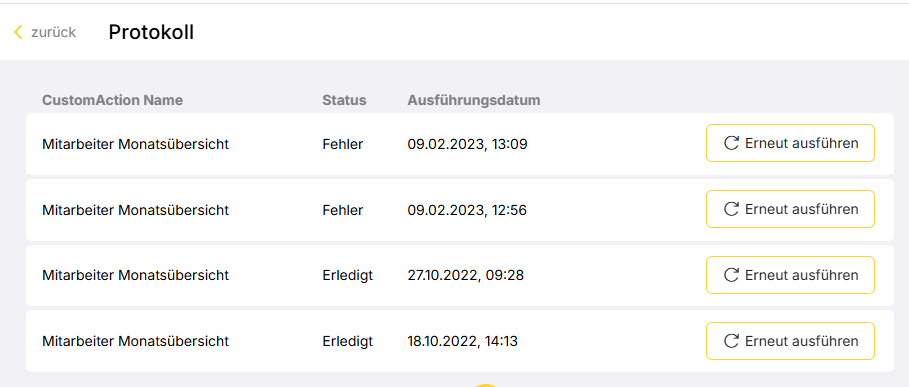Click the CustomAction Name column header
The height and width of the screenshot is (387, 909).
point(112,100)
